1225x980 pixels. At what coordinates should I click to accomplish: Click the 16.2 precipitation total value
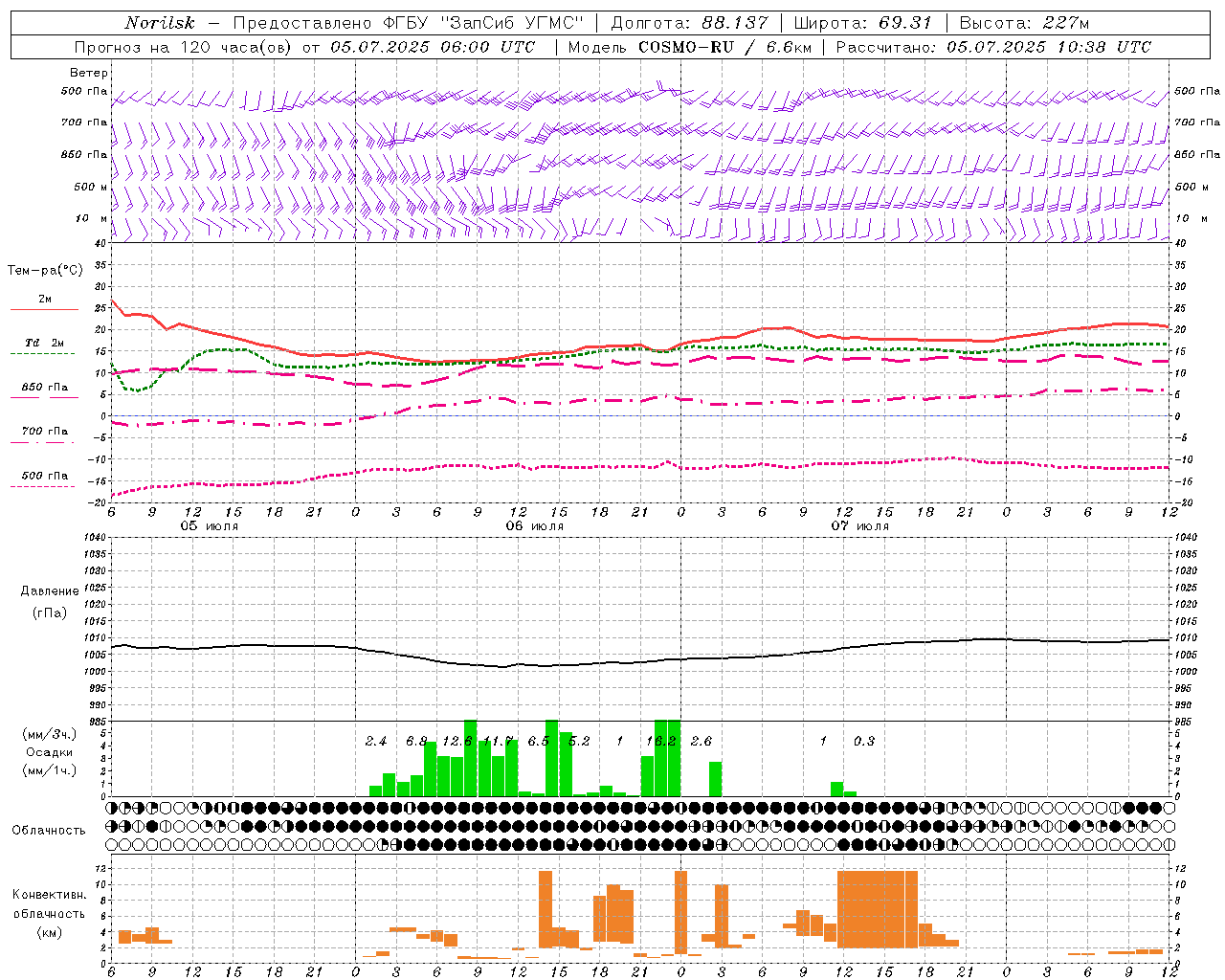661,742
